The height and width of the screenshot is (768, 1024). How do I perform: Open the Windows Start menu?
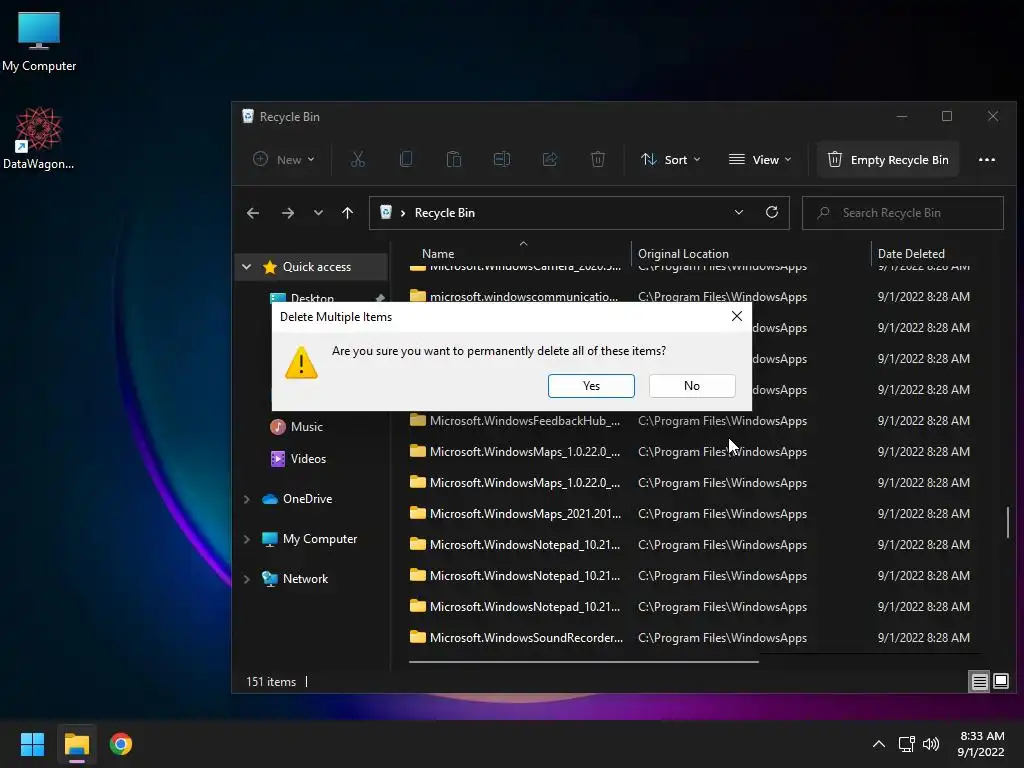click(32, 744)
